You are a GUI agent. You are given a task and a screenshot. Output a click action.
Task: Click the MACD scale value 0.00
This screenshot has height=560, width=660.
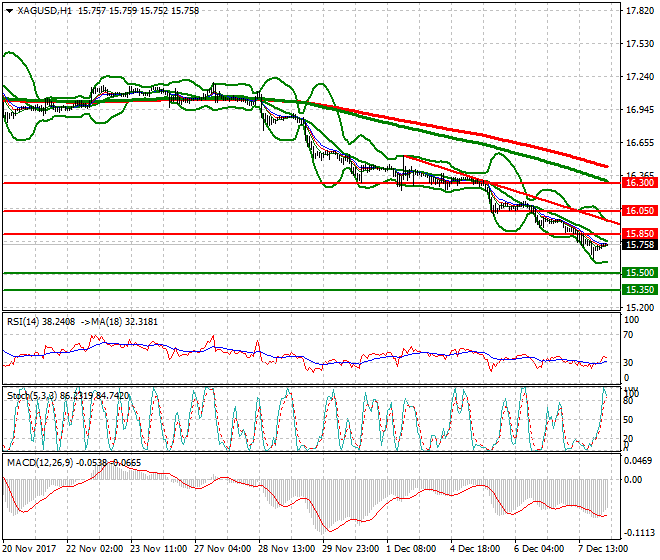[x=633, y=480]
